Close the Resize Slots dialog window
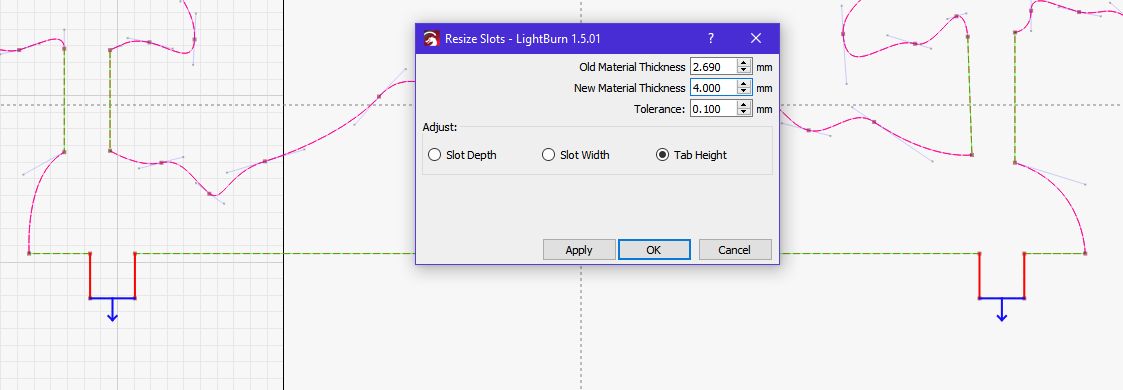1123x390 pixels. pyautogui.click(x=756, y=38)
